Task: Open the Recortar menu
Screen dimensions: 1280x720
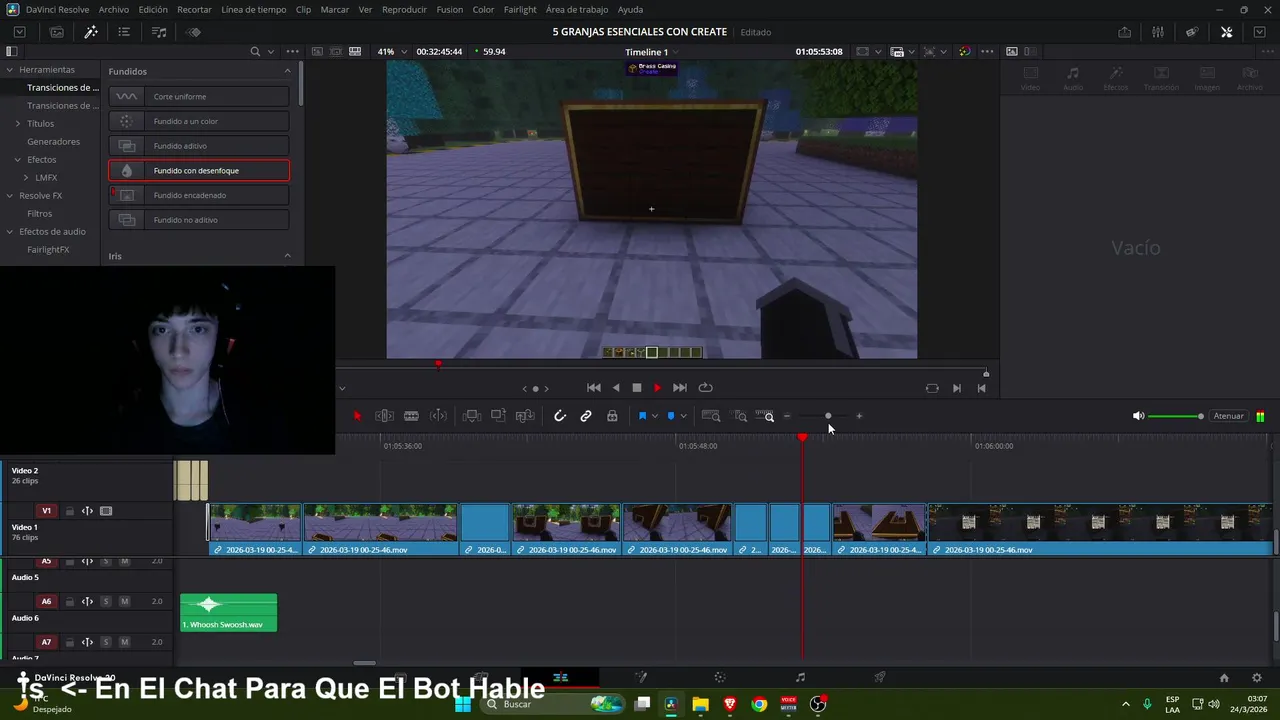Action: (194, 9)
